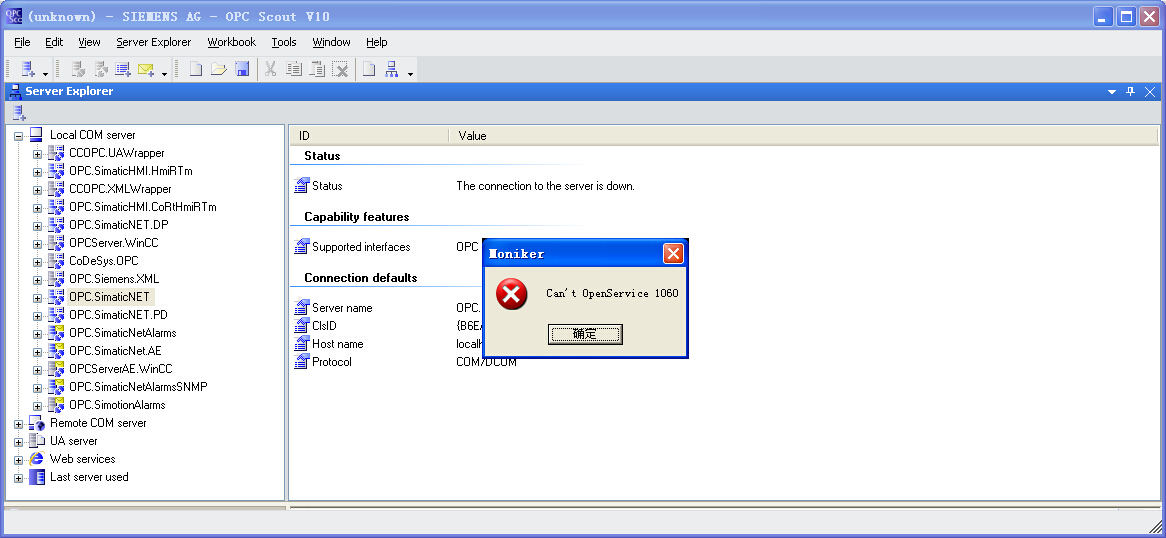This screenshot has height=538, width=1166.
Task: Select OPC.SimaticNetAlarmsSNMP in the tree
Action: click(x=138, y=387)
